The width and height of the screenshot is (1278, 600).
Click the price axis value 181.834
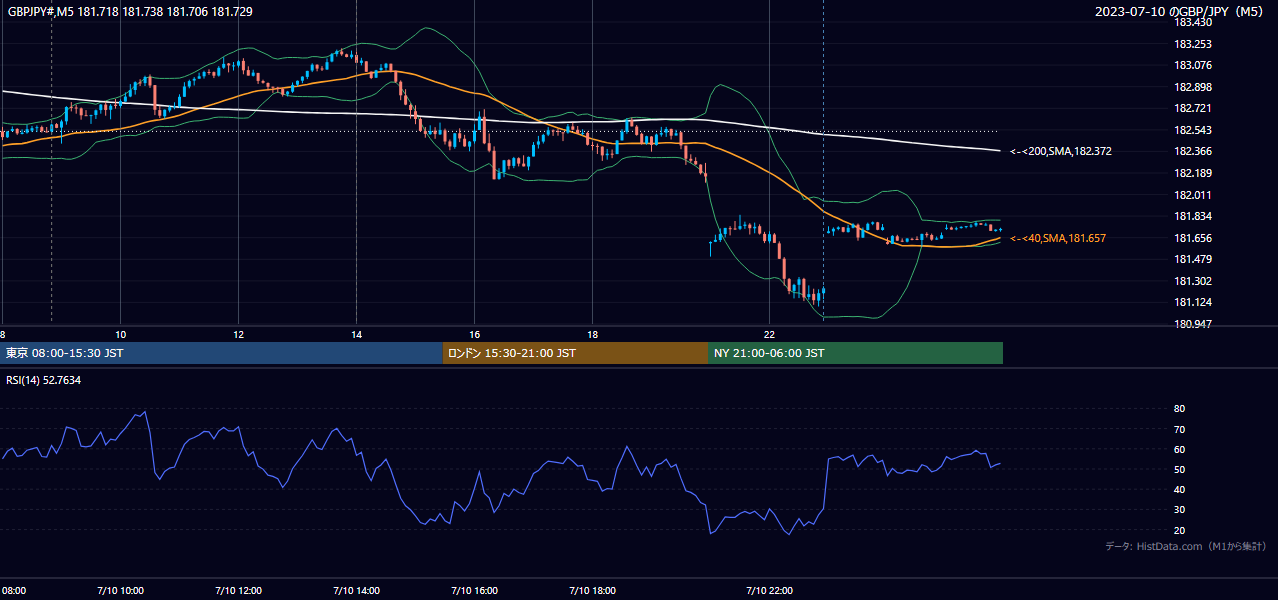(x=1193, y=216)
